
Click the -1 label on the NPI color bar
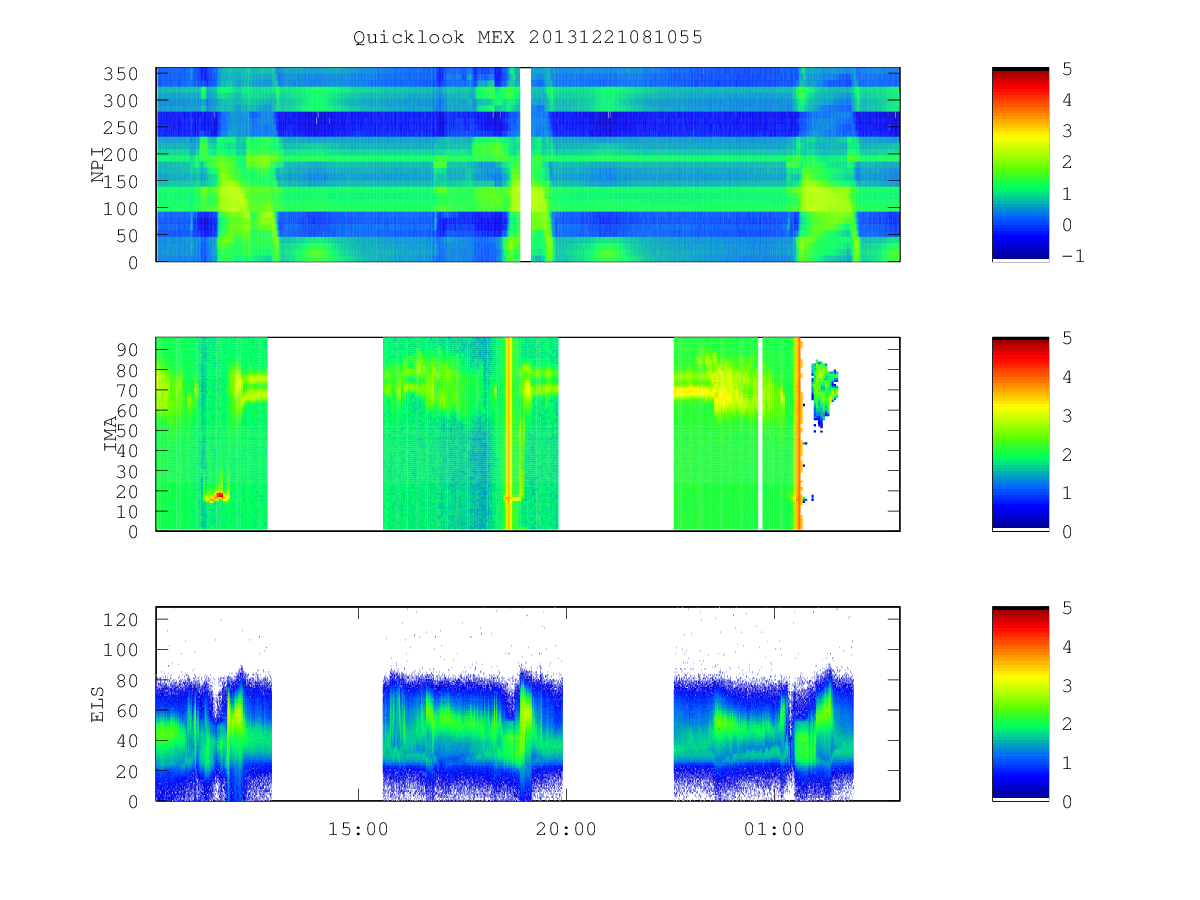(x=1073, y=256)
